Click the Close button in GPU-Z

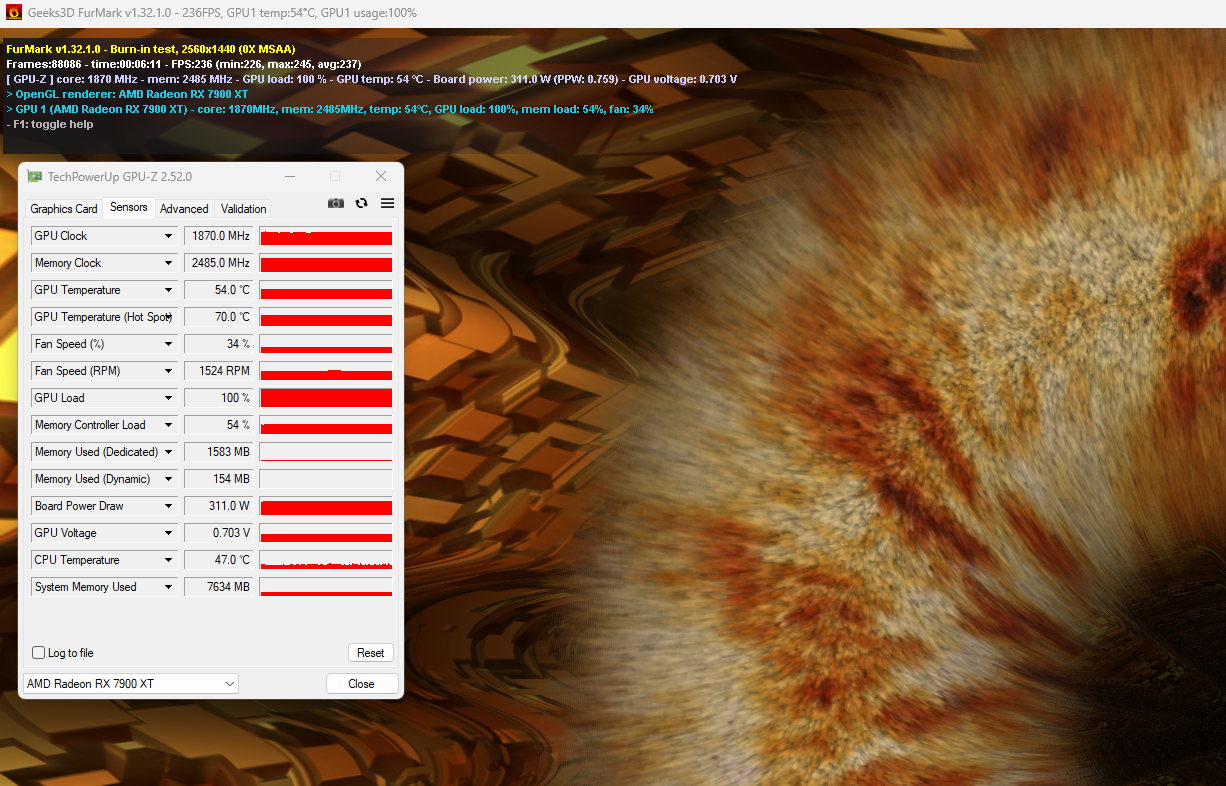[x=362, y=684]
